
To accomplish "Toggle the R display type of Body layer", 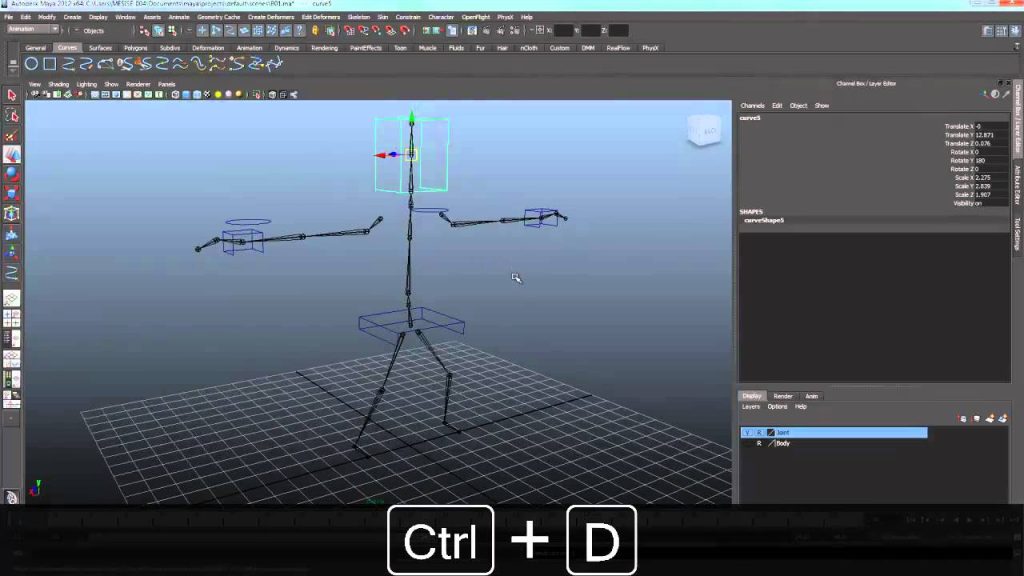I will coord(759,443).
